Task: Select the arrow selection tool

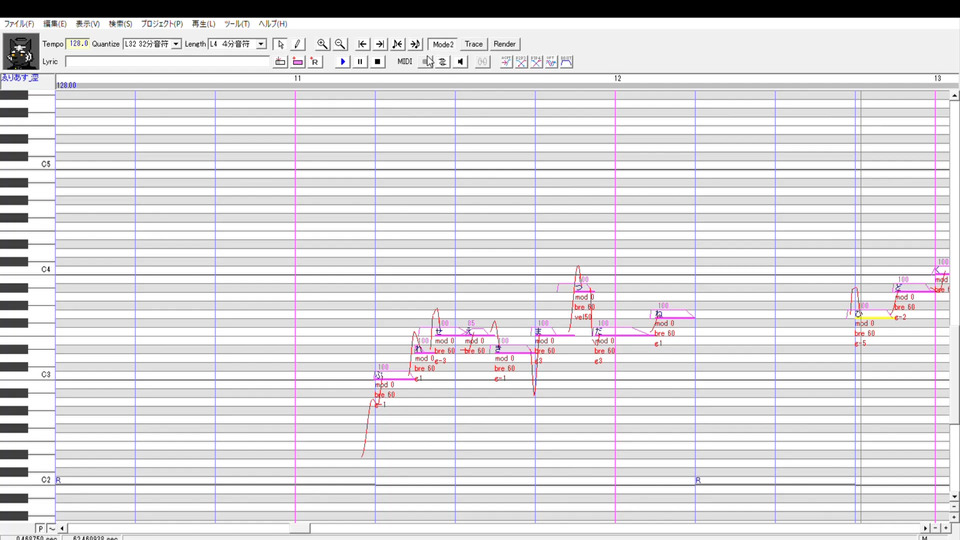Action: [x=280, y=44]
